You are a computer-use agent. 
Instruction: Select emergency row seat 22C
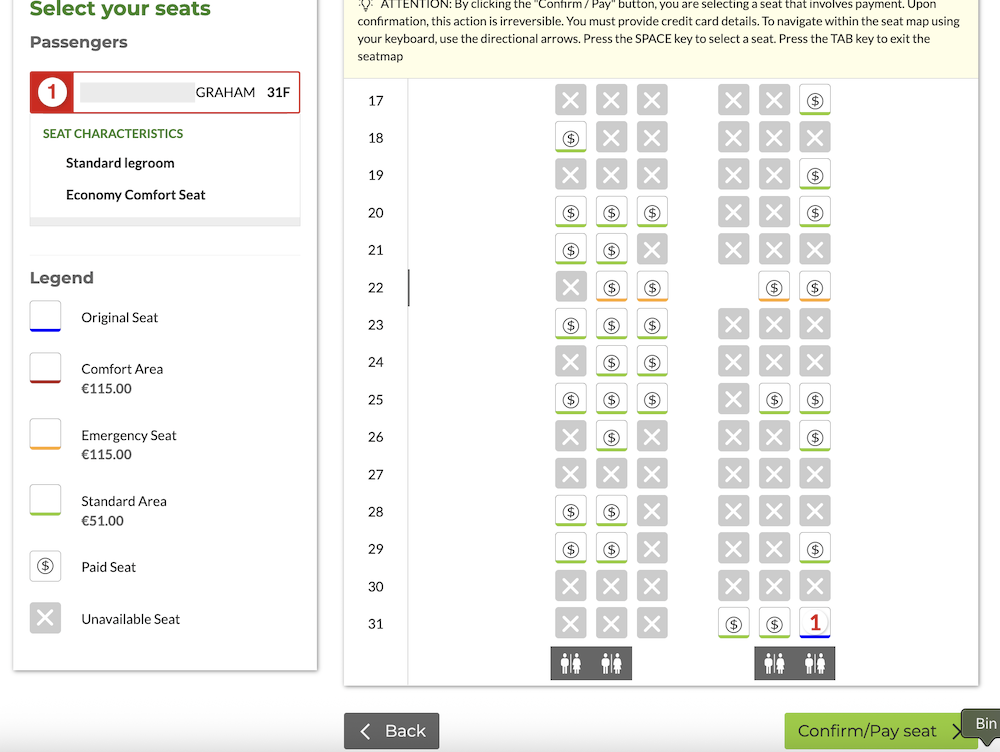(x=652, y=287)
